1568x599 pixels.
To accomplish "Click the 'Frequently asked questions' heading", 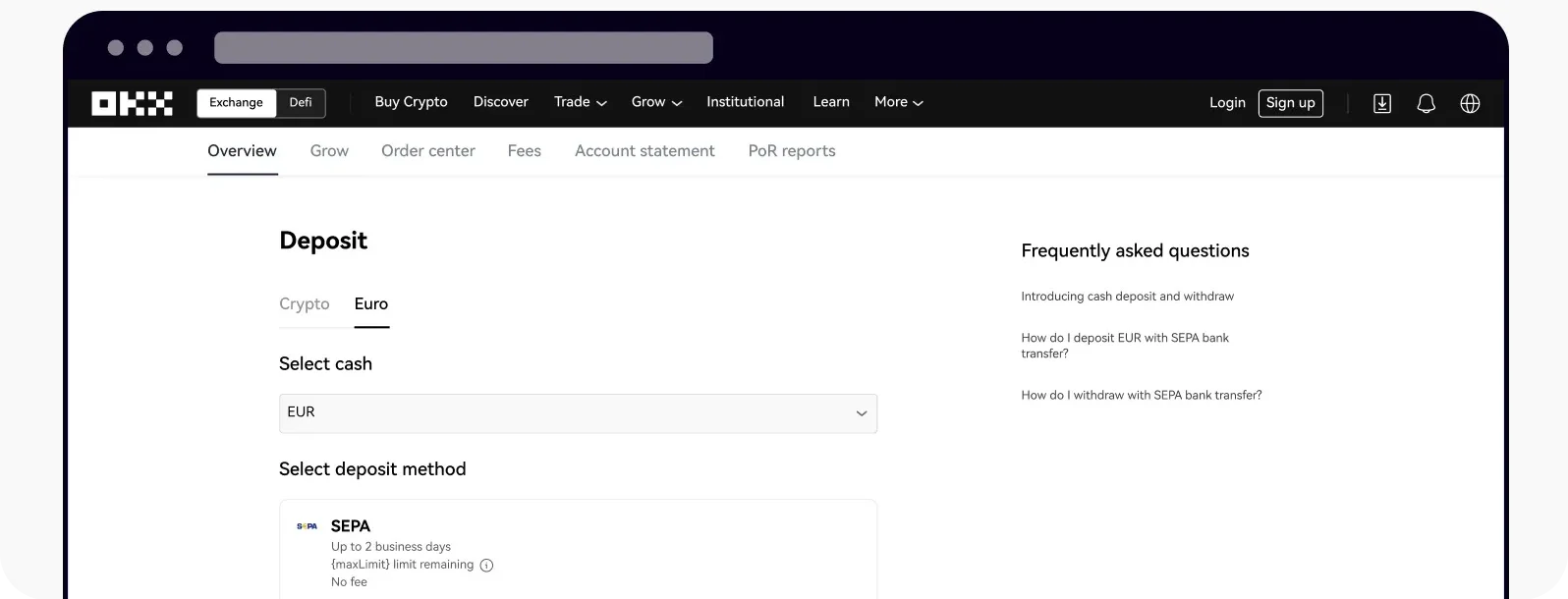I will coord(1135,251).
